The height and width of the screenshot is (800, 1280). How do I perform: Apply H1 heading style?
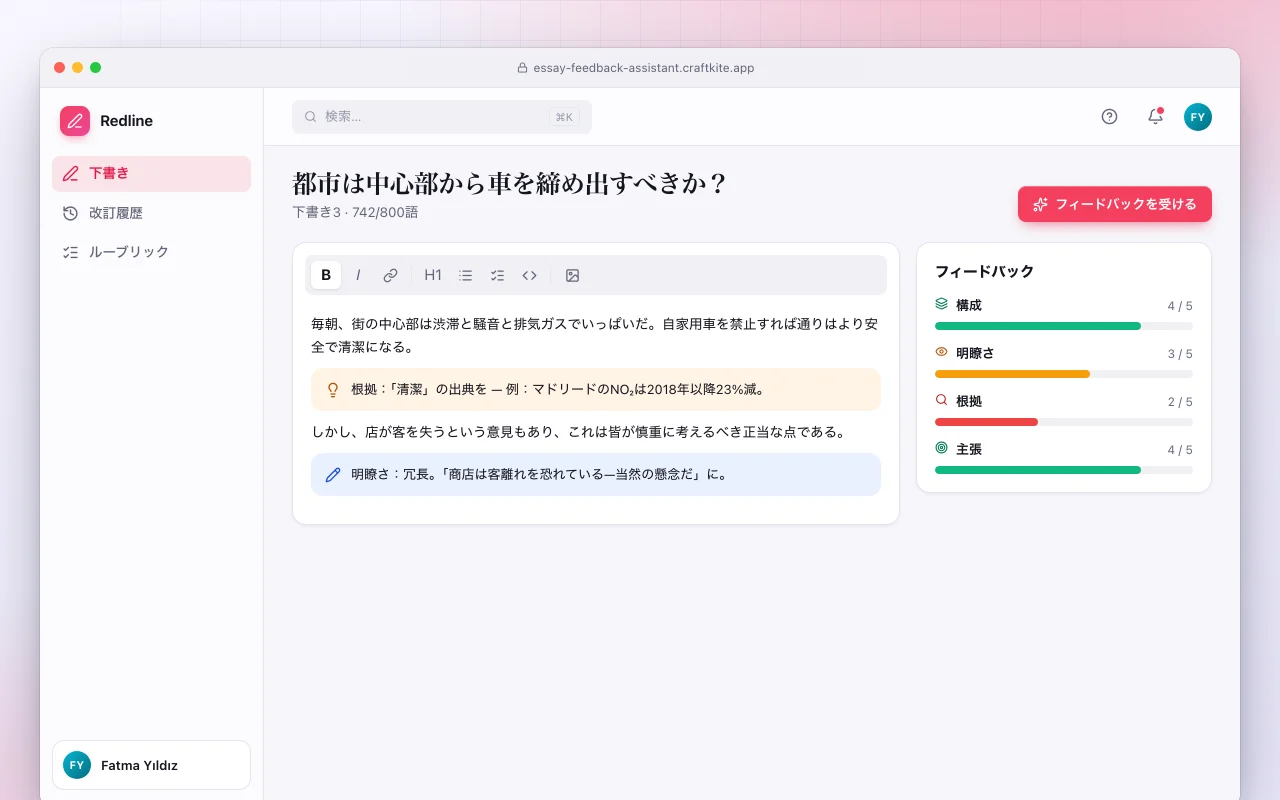tap(433, 275)
